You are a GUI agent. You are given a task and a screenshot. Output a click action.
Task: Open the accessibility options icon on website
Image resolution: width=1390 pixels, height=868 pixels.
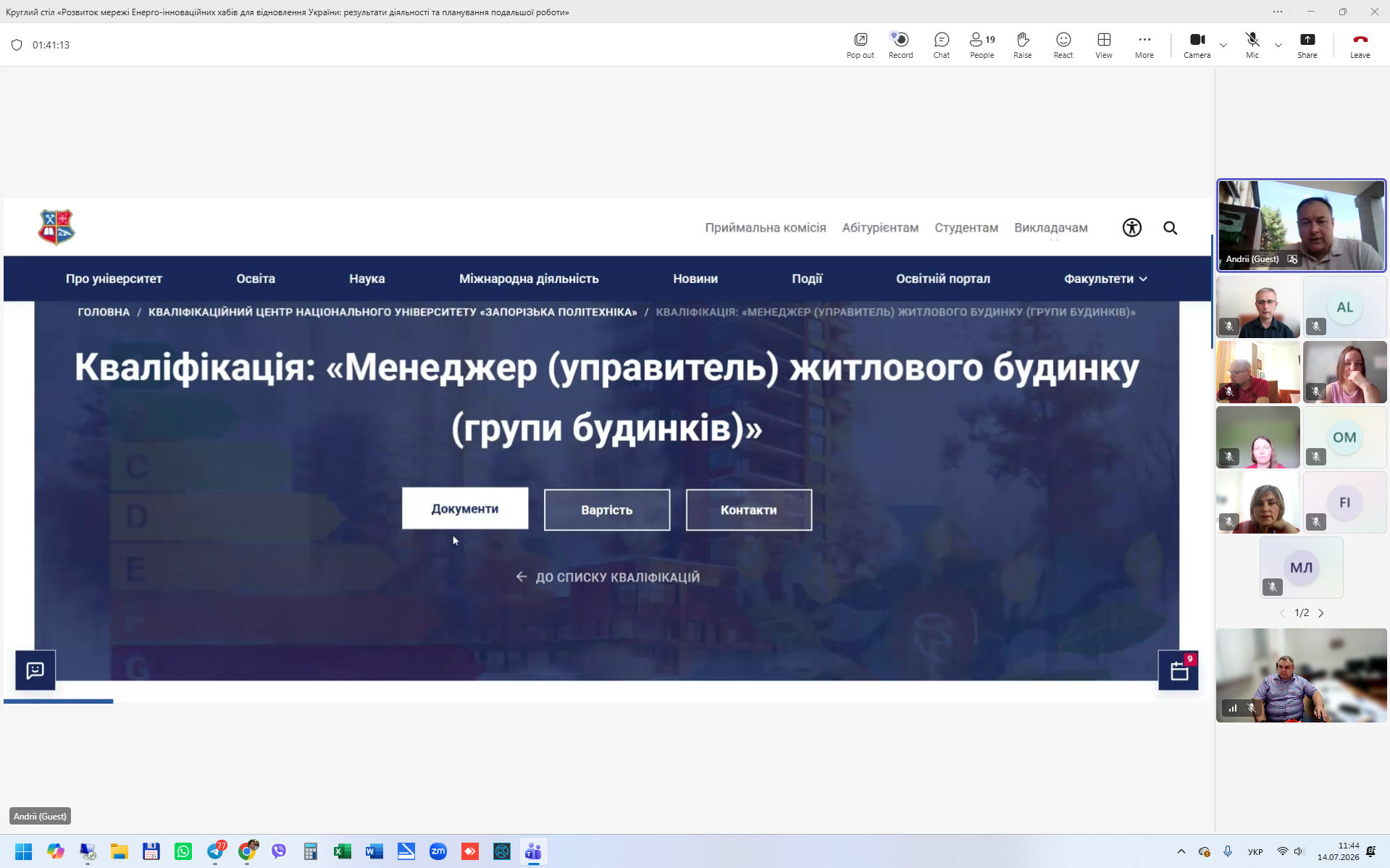coord(1131,227)
